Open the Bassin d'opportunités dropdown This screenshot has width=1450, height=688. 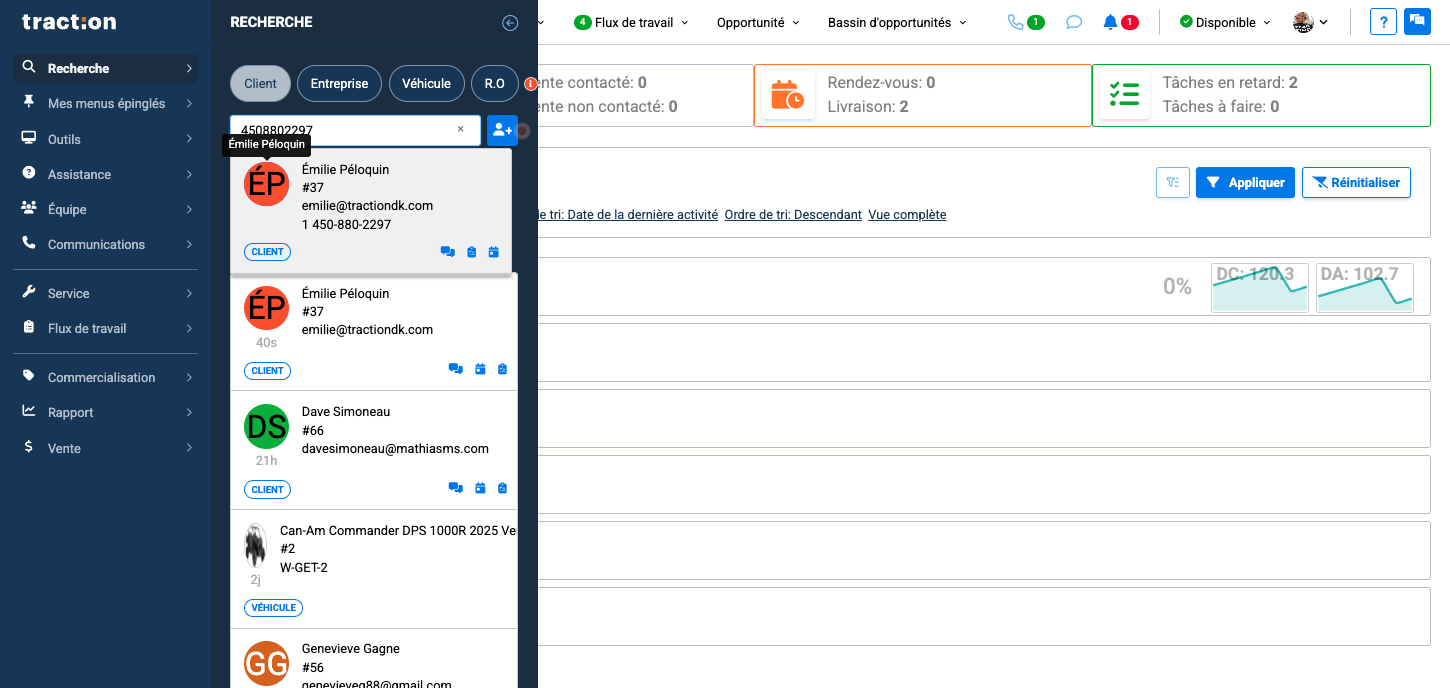point(896,21)
